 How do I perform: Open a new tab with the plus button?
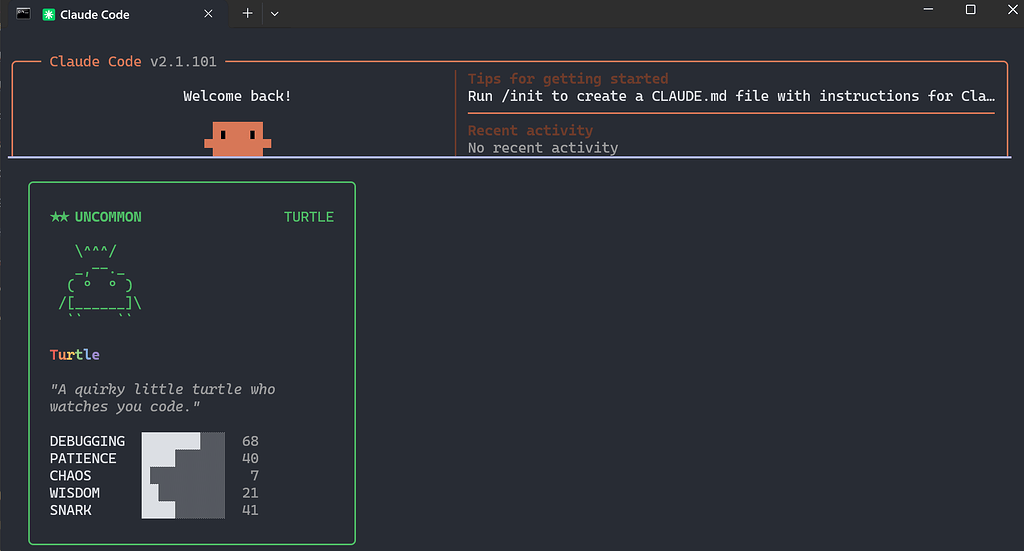tap(248, 13)
